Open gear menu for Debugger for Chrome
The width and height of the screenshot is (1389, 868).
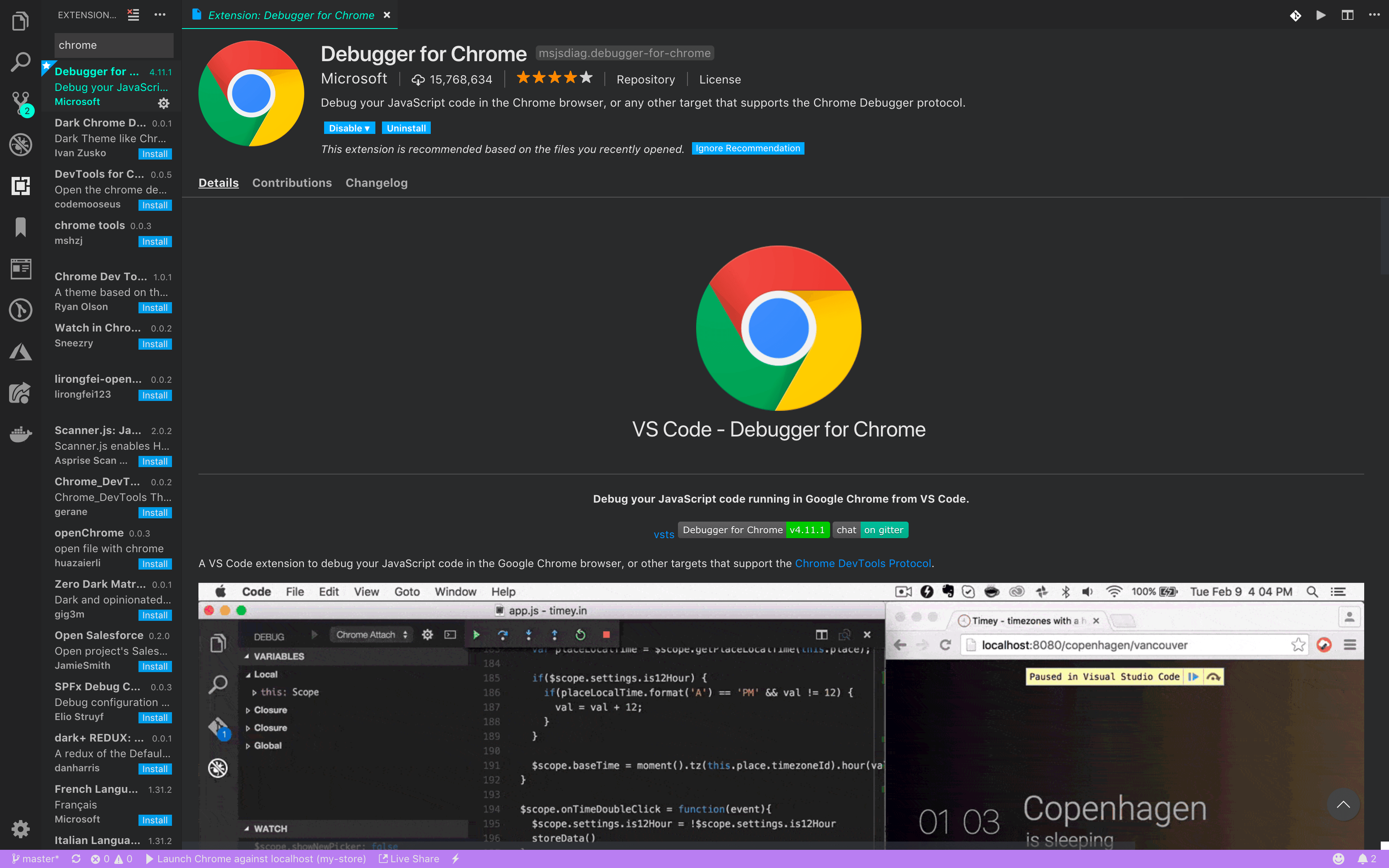click(x=164, y=103)
